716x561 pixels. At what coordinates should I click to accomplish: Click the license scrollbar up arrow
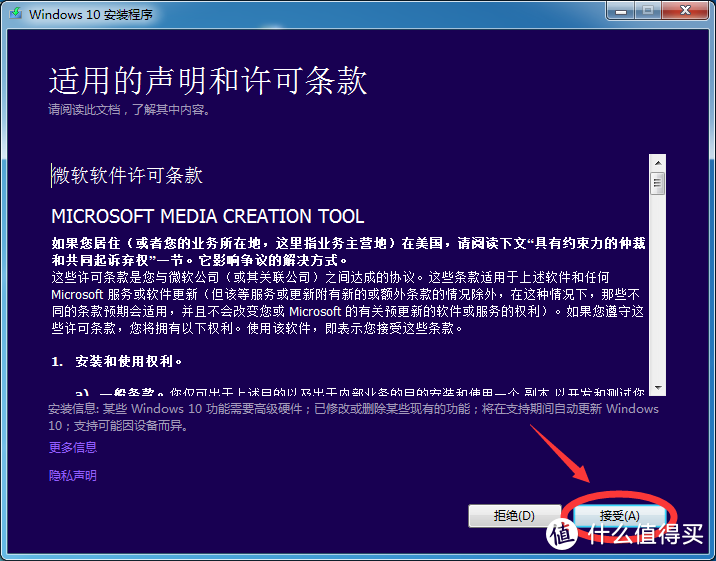tap(658, 163)
